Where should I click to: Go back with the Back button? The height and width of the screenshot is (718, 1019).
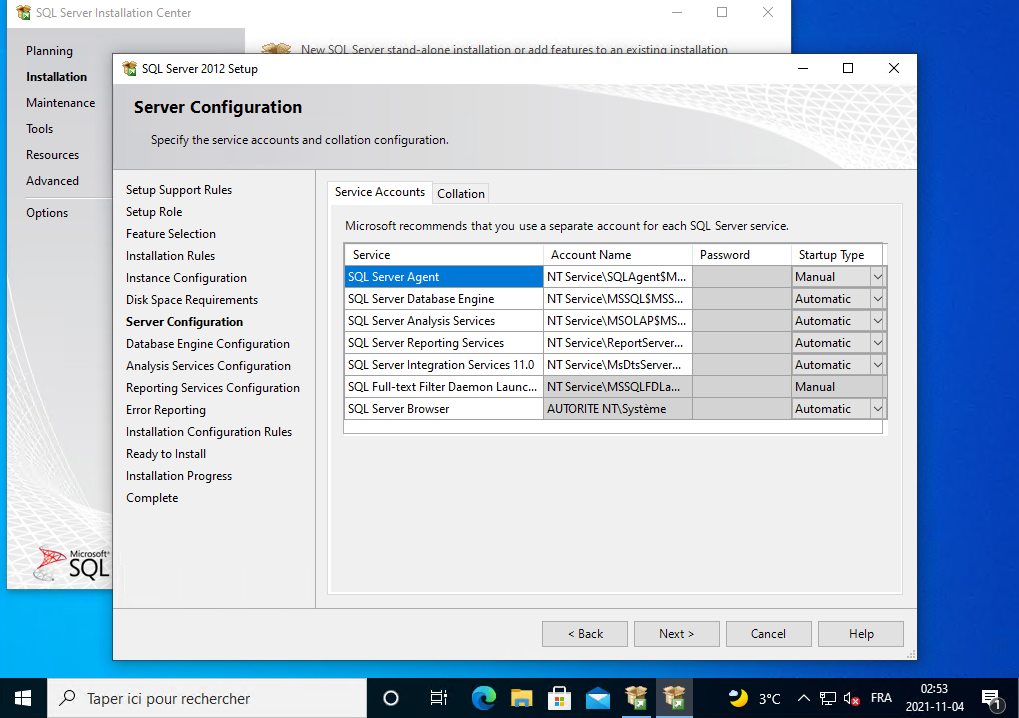tap(585, 634)
